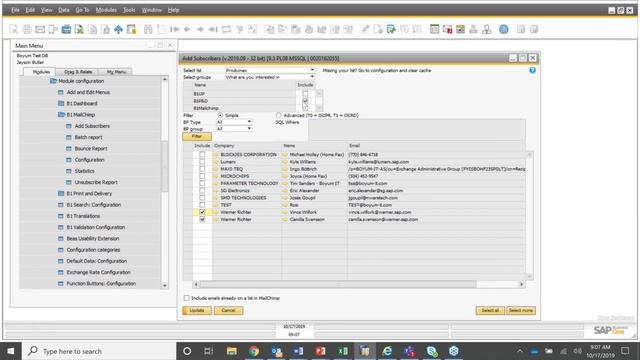Viewport: 640px width, 360px height.
Task: Expand the B1 Print and Delivery folder
Action: pyautogui.click(x=61, y=193)
